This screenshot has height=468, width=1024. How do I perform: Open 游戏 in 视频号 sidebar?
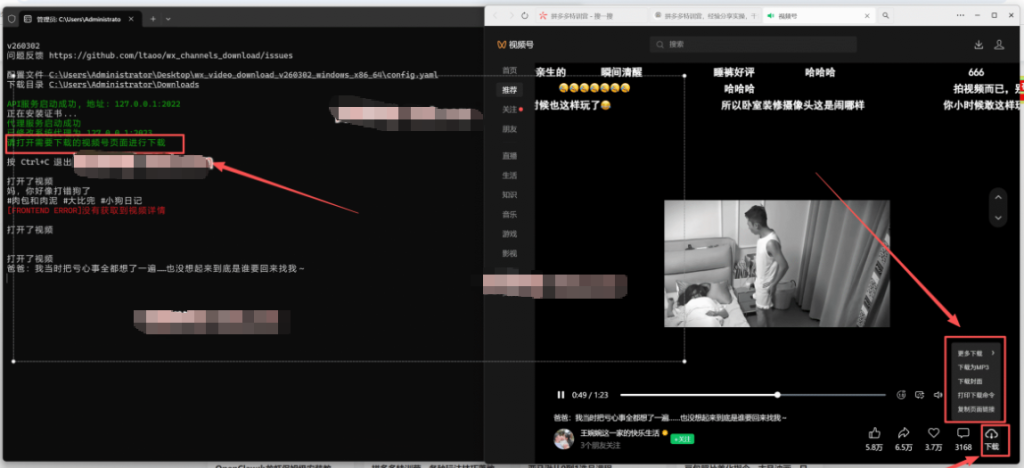tap(509, 234)
